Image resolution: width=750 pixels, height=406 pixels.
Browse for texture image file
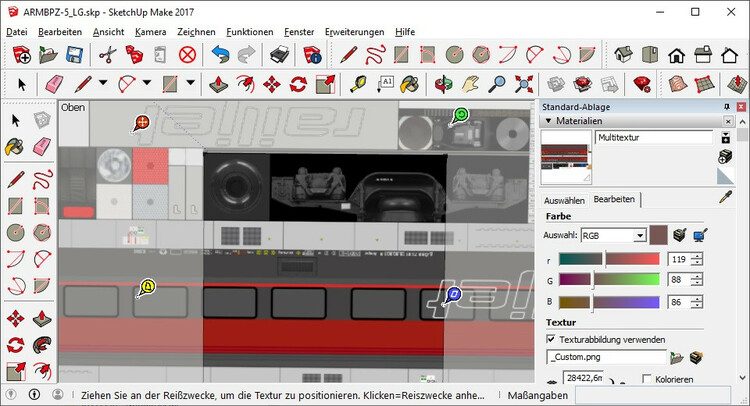[677, 357]
